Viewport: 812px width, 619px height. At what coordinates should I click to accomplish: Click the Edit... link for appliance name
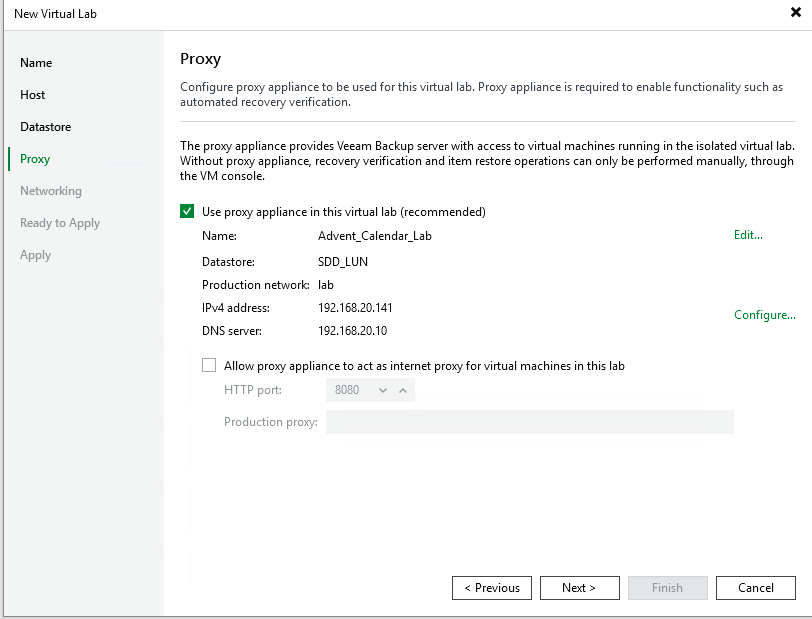pos(748,235)
